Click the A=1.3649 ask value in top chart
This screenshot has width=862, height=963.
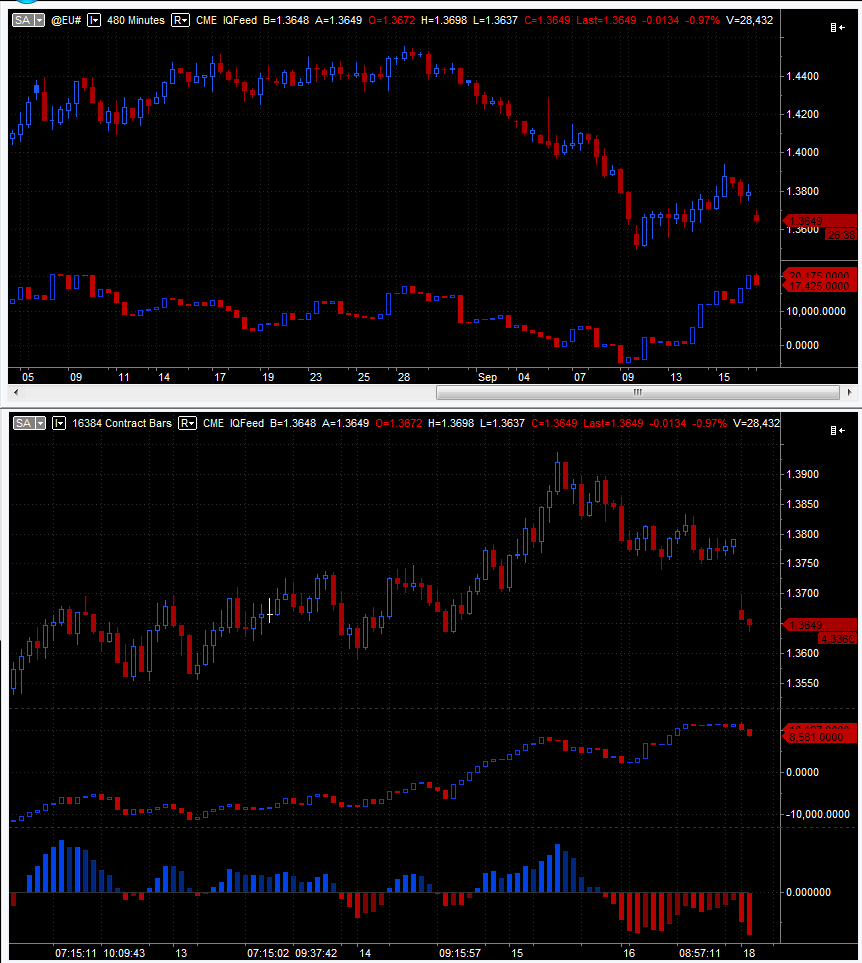tap(339, 20)
